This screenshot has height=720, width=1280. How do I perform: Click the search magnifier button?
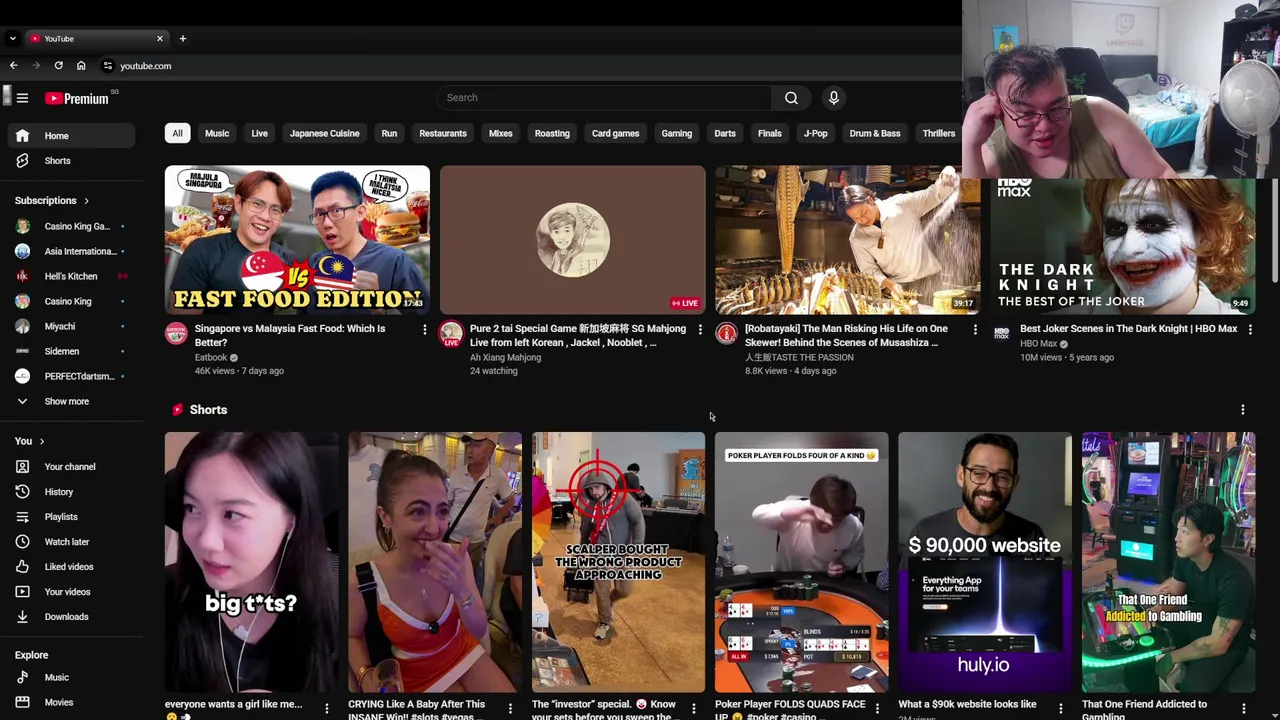tap(791, 98)
